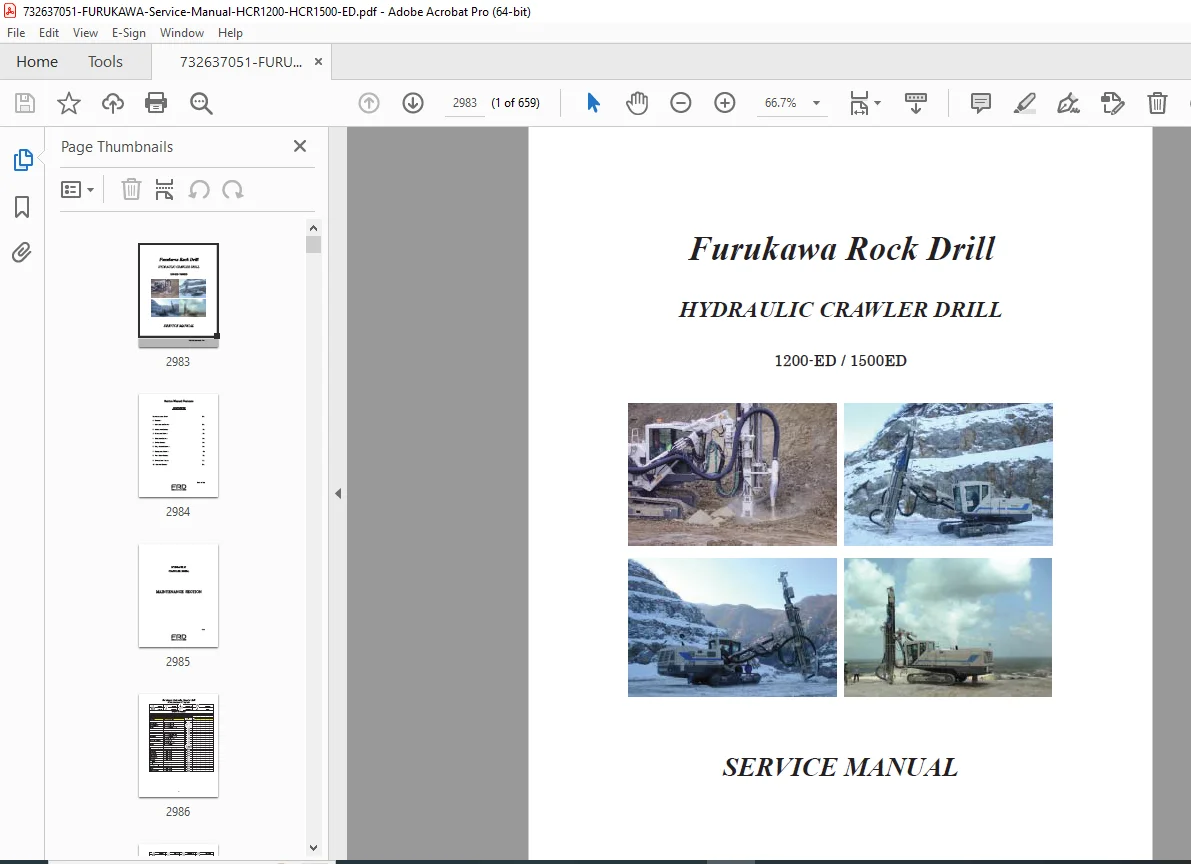Print the document with the printer icon
Viewport: 1191px width, 864px height.
pyautogui.click(x=156, y=103)
